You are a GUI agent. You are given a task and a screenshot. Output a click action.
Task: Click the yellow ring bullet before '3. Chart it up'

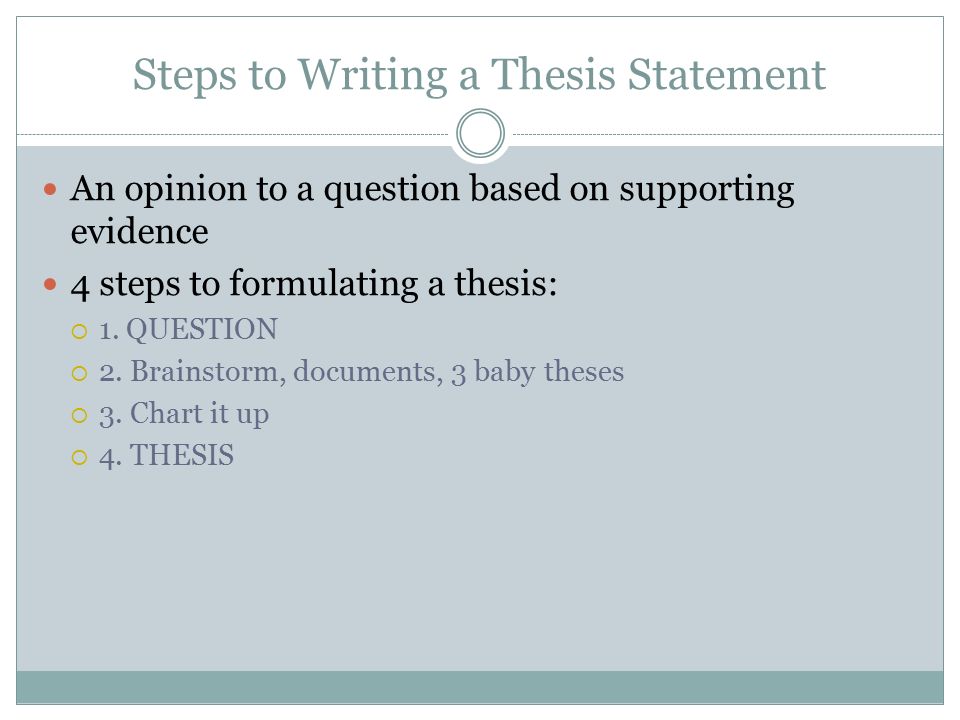point(80,416)
